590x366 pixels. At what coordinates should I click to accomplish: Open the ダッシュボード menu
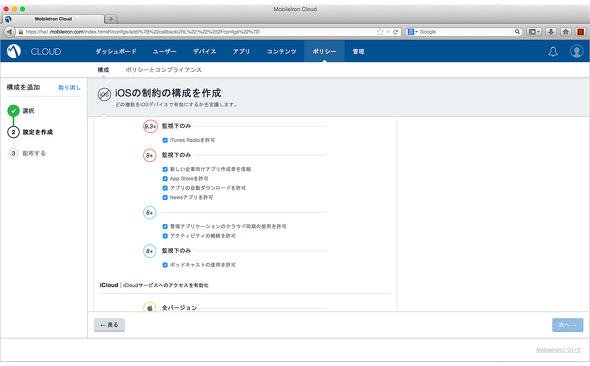pos(116,52)
